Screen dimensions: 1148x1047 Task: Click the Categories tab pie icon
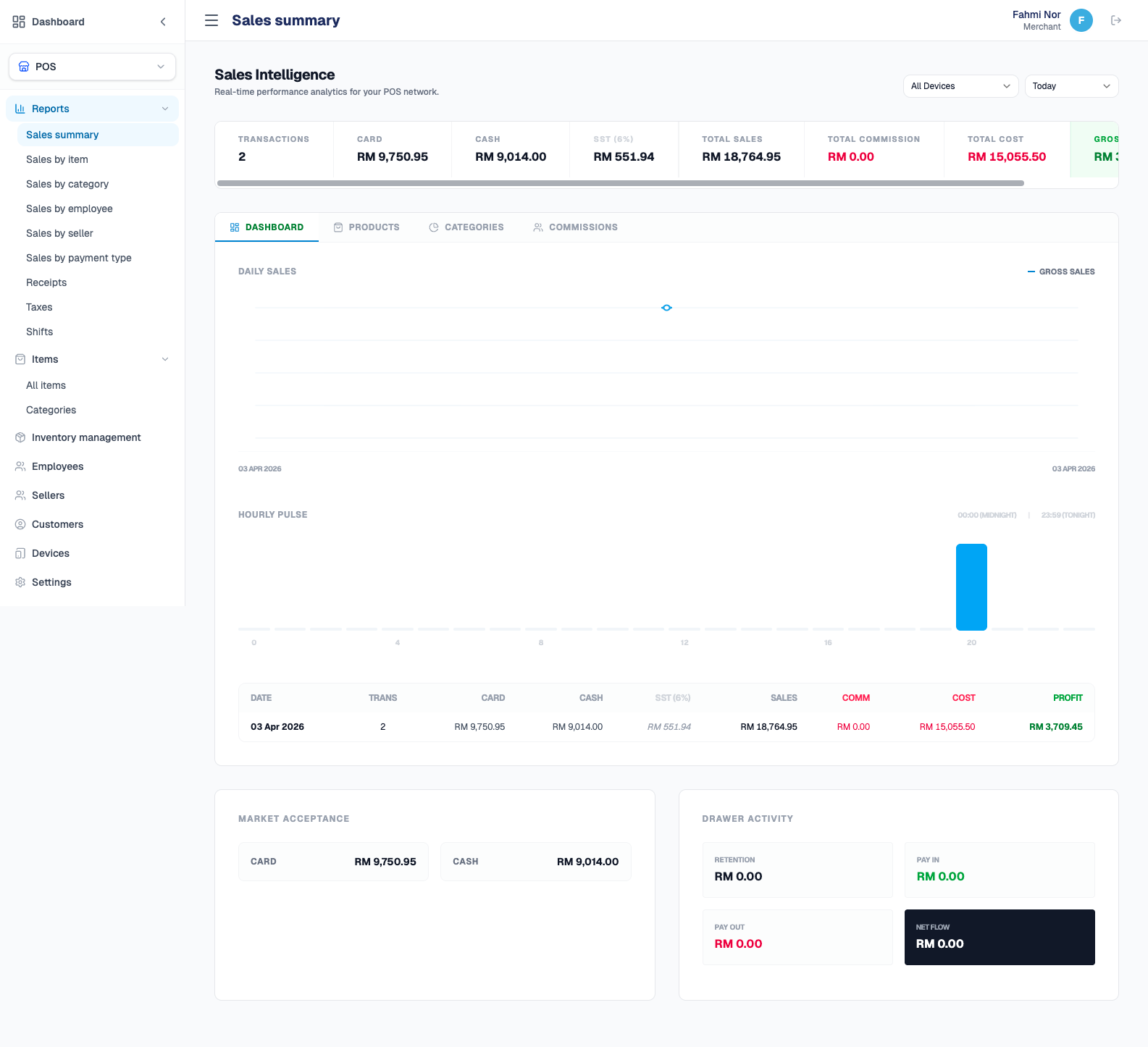pos(434,227)
